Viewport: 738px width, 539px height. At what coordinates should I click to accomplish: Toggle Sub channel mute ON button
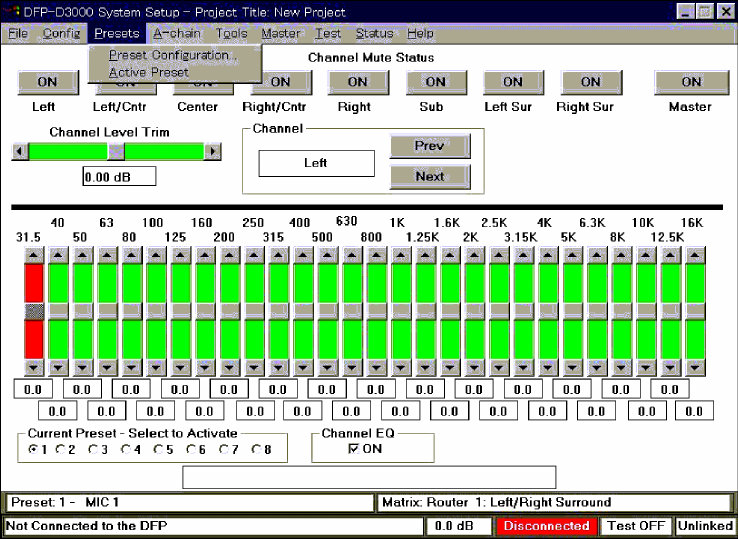[x=434, y=82]
